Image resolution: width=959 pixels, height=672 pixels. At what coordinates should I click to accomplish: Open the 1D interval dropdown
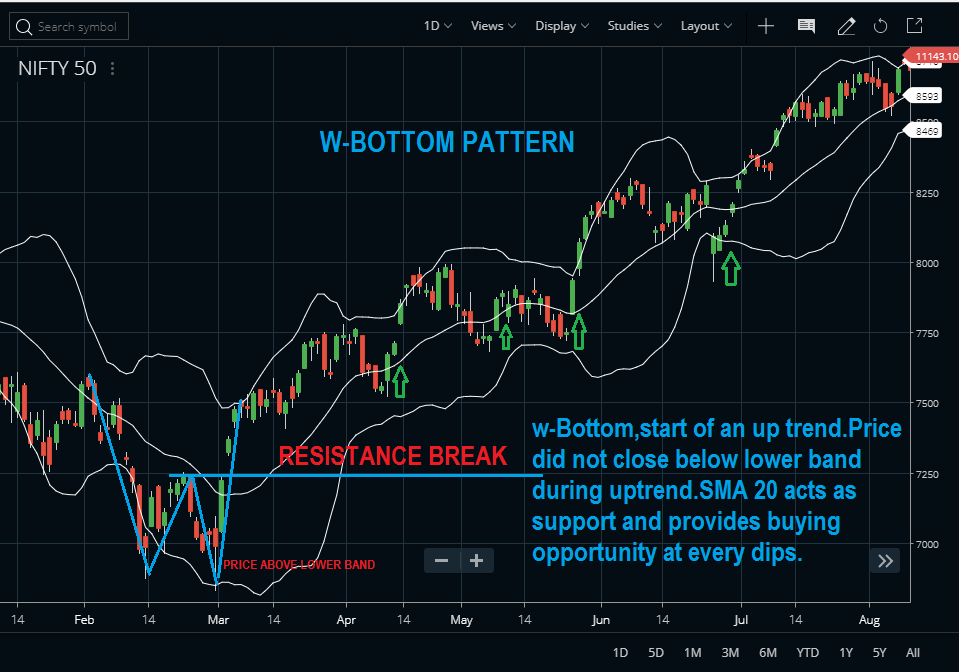pyautogui.click(x=437, y=26)
